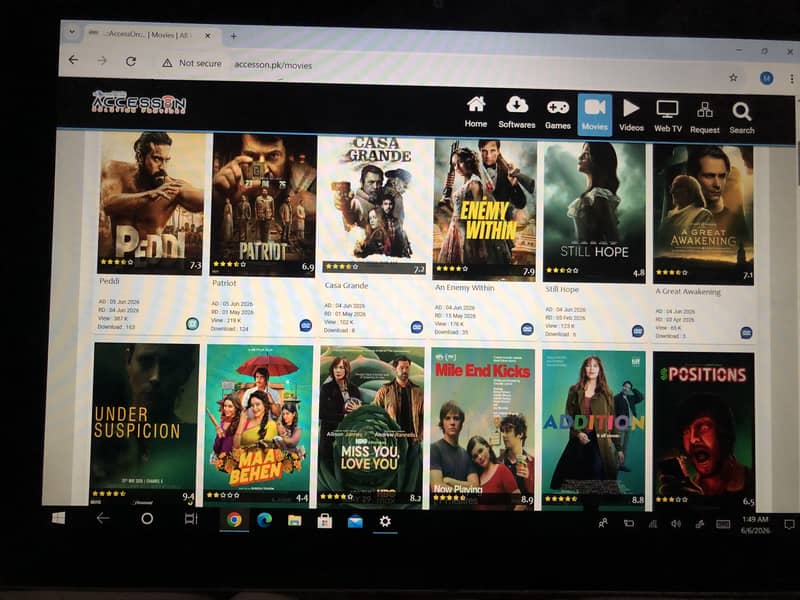The height and width of the screenshot is (600, 800).
Task: Open the browser profile avatar
Action: (x=766, y=78)
